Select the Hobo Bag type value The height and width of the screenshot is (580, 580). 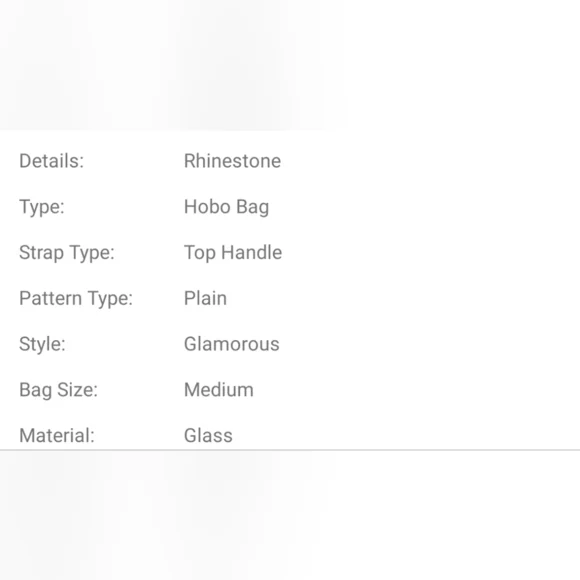coord(226,207)
